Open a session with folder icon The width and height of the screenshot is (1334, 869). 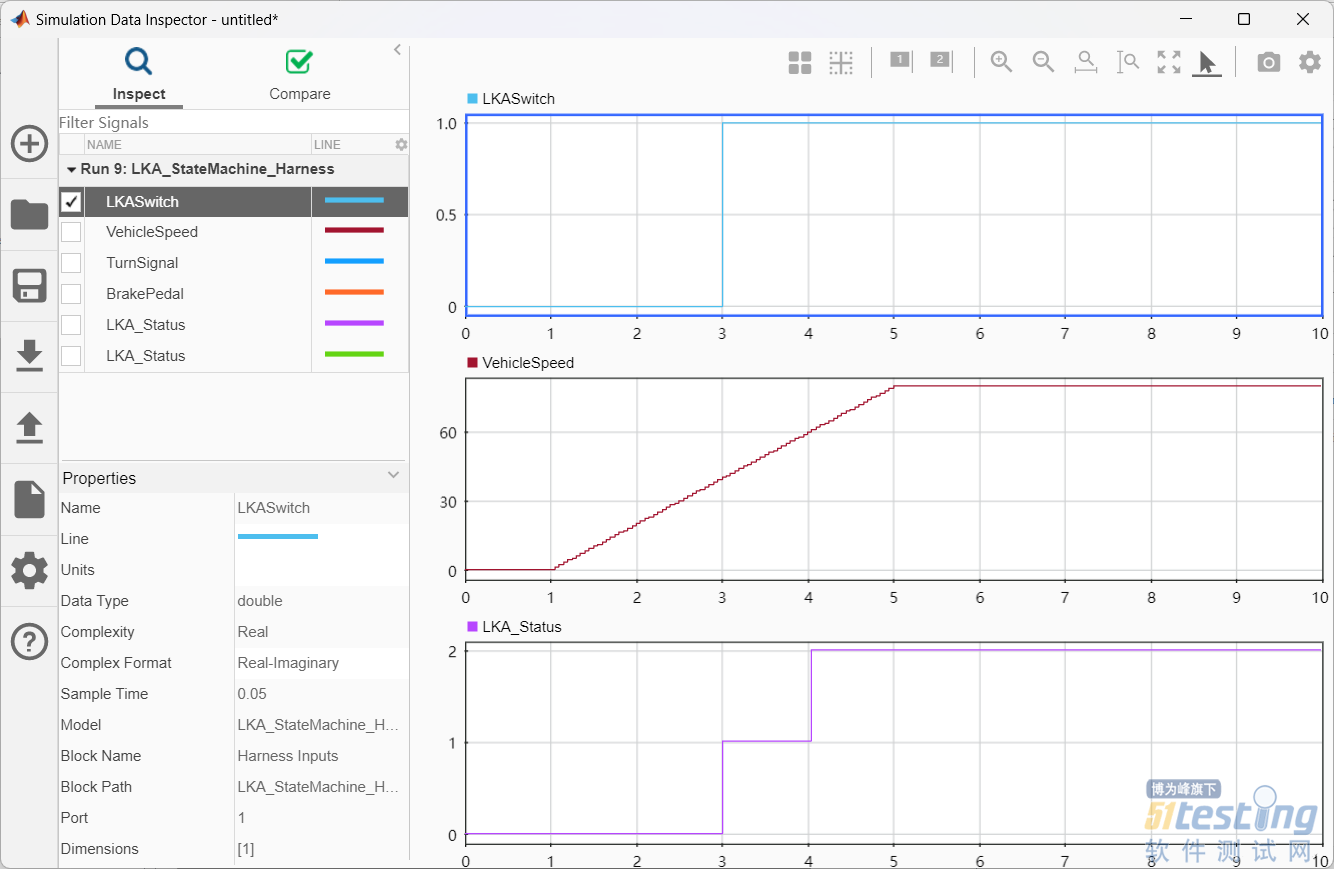[29, 214]
